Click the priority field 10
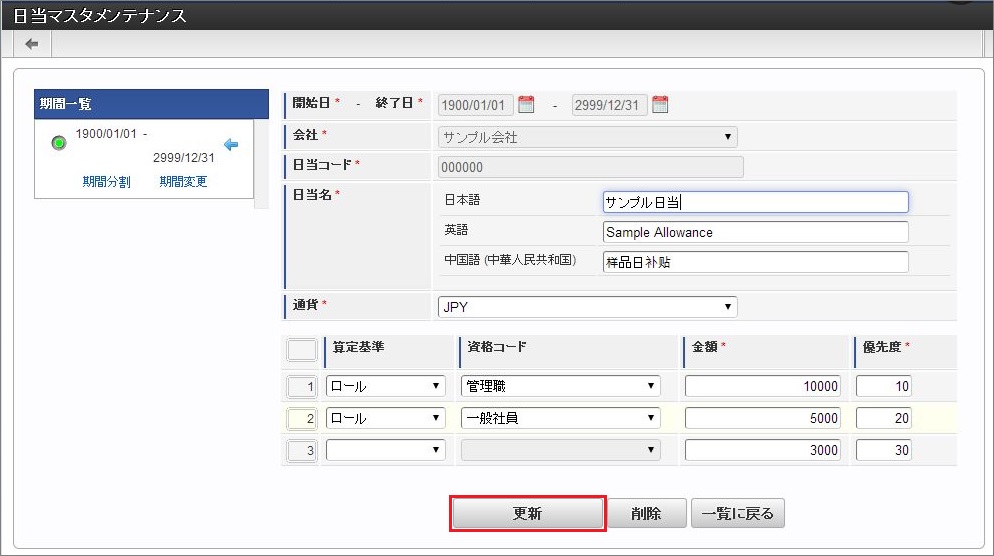The height and width of the screenshot is (556, 994). point(884,386)
